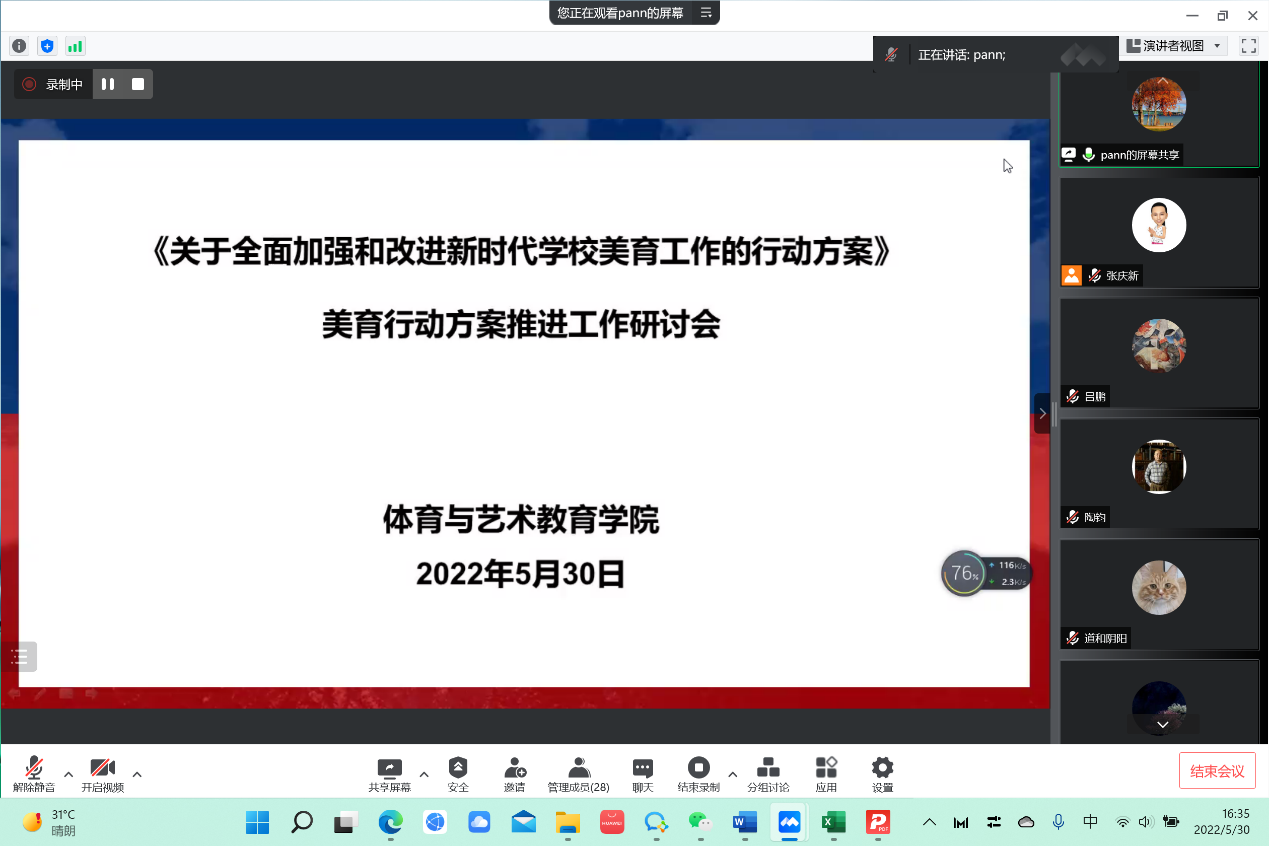Open OneDrive cloud tray icon

coord(1026,822)
